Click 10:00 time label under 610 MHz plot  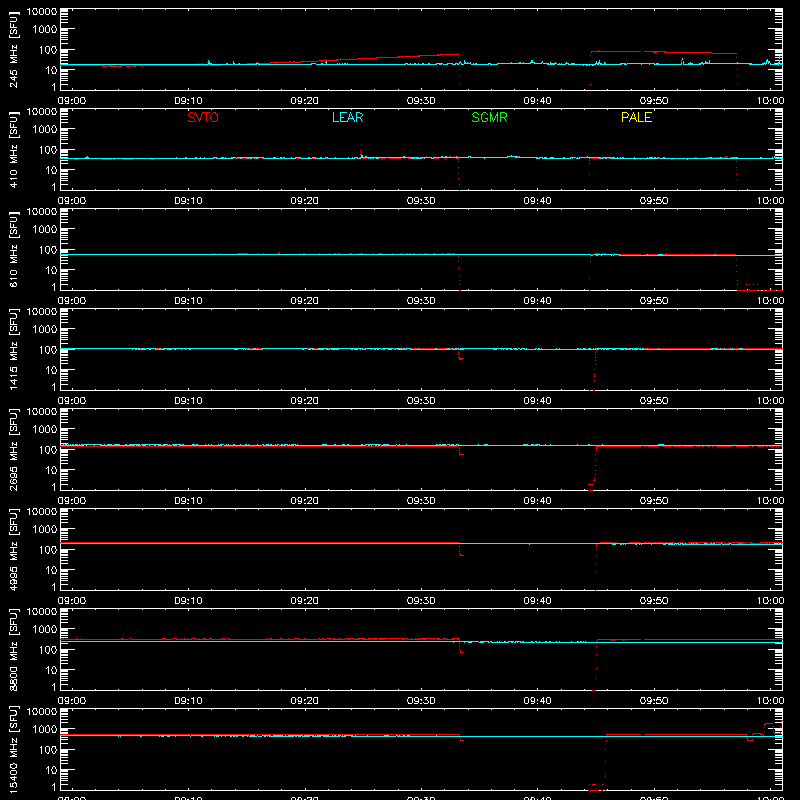point(770,301)
